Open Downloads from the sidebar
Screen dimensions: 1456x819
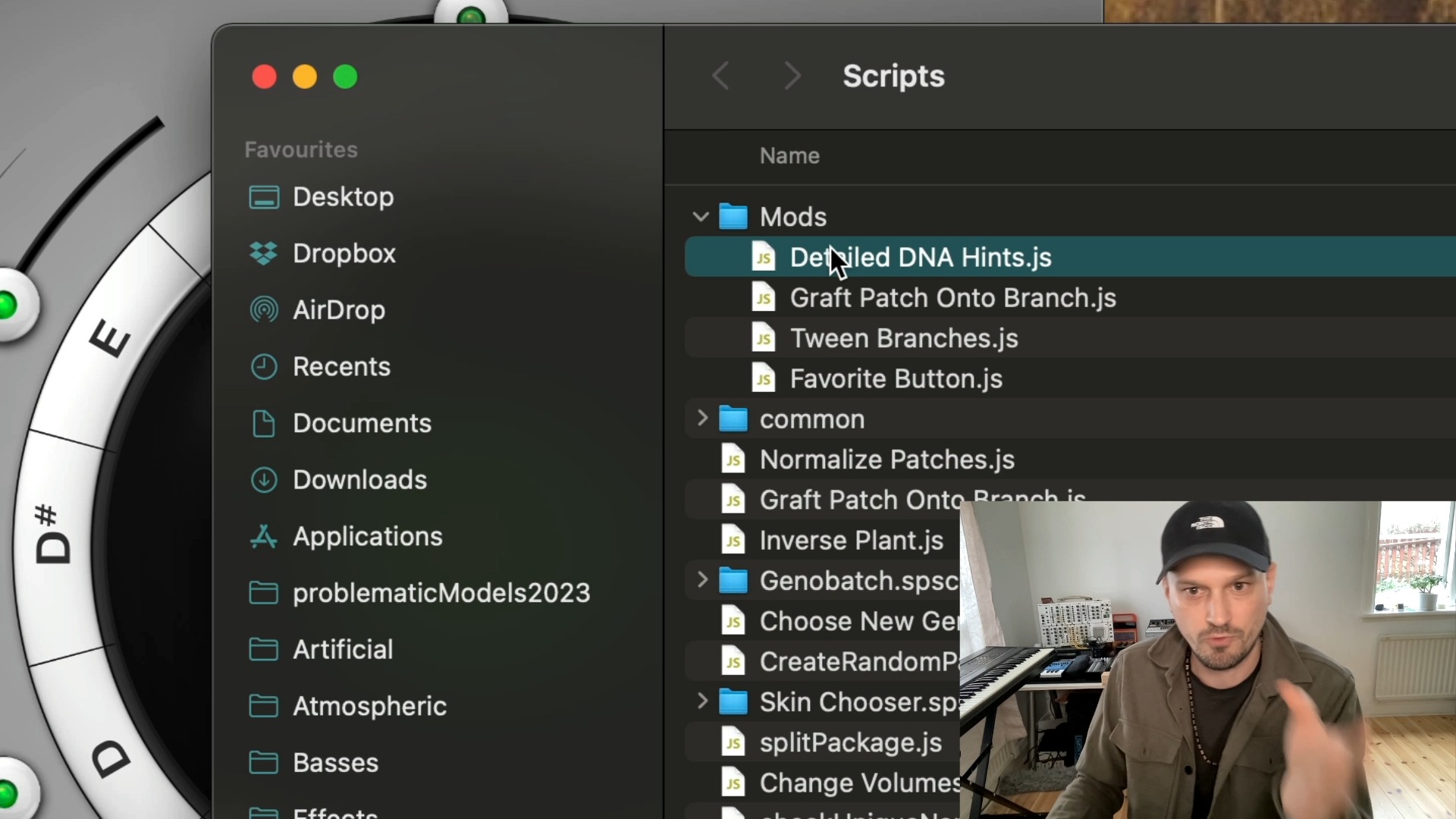tap(338, 479)
